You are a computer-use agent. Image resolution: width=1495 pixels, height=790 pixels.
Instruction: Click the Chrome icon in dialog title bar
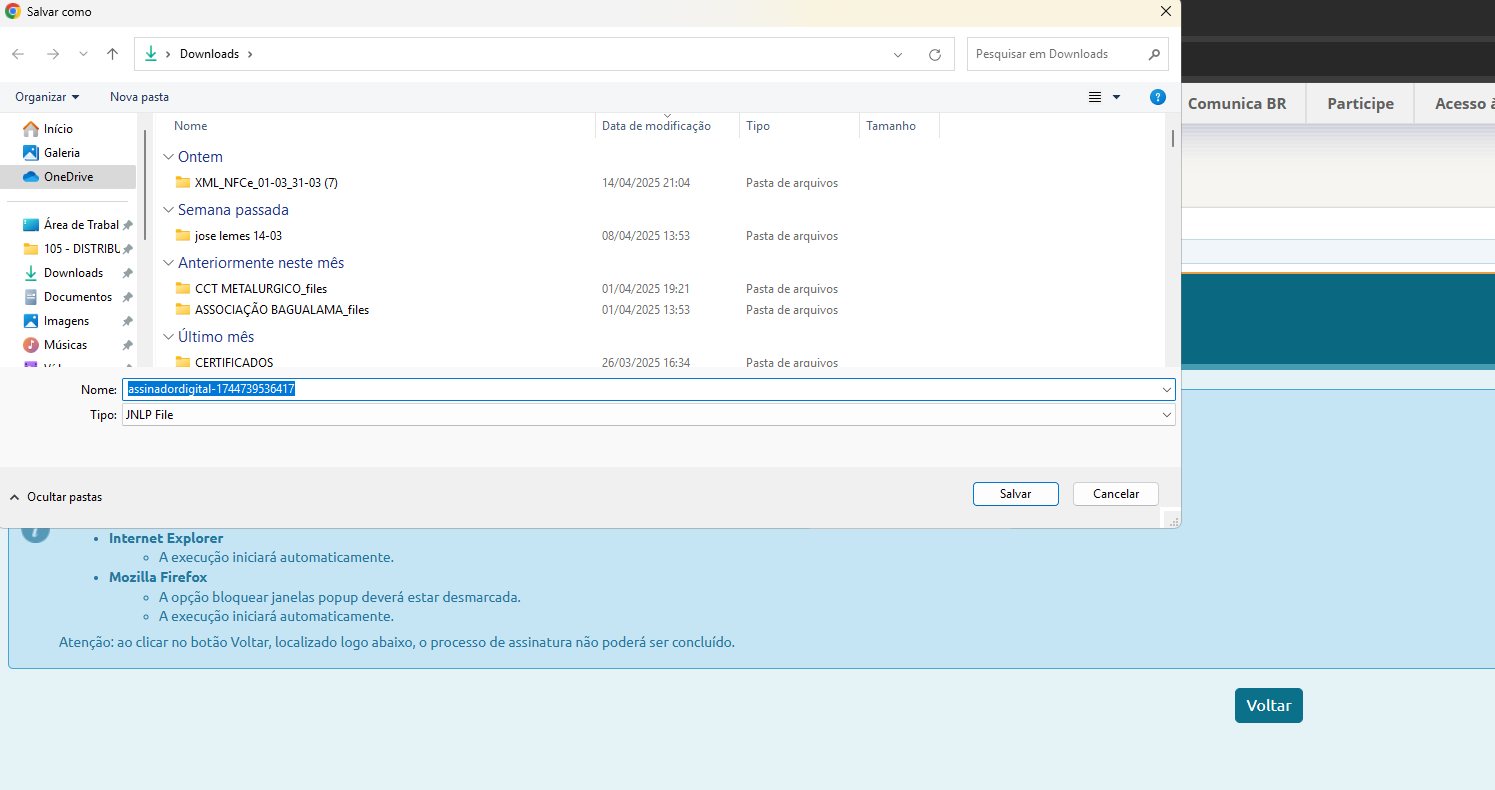[x=13, y=11]
